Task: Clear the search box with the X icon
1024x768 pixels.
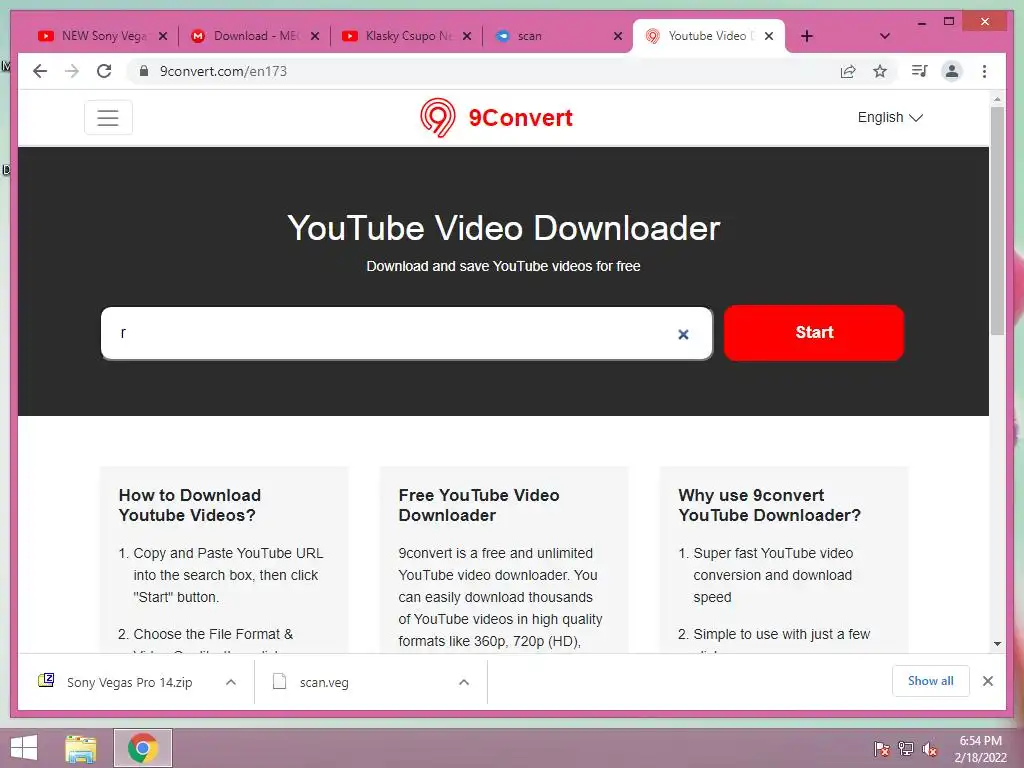Action: point(683,334)
